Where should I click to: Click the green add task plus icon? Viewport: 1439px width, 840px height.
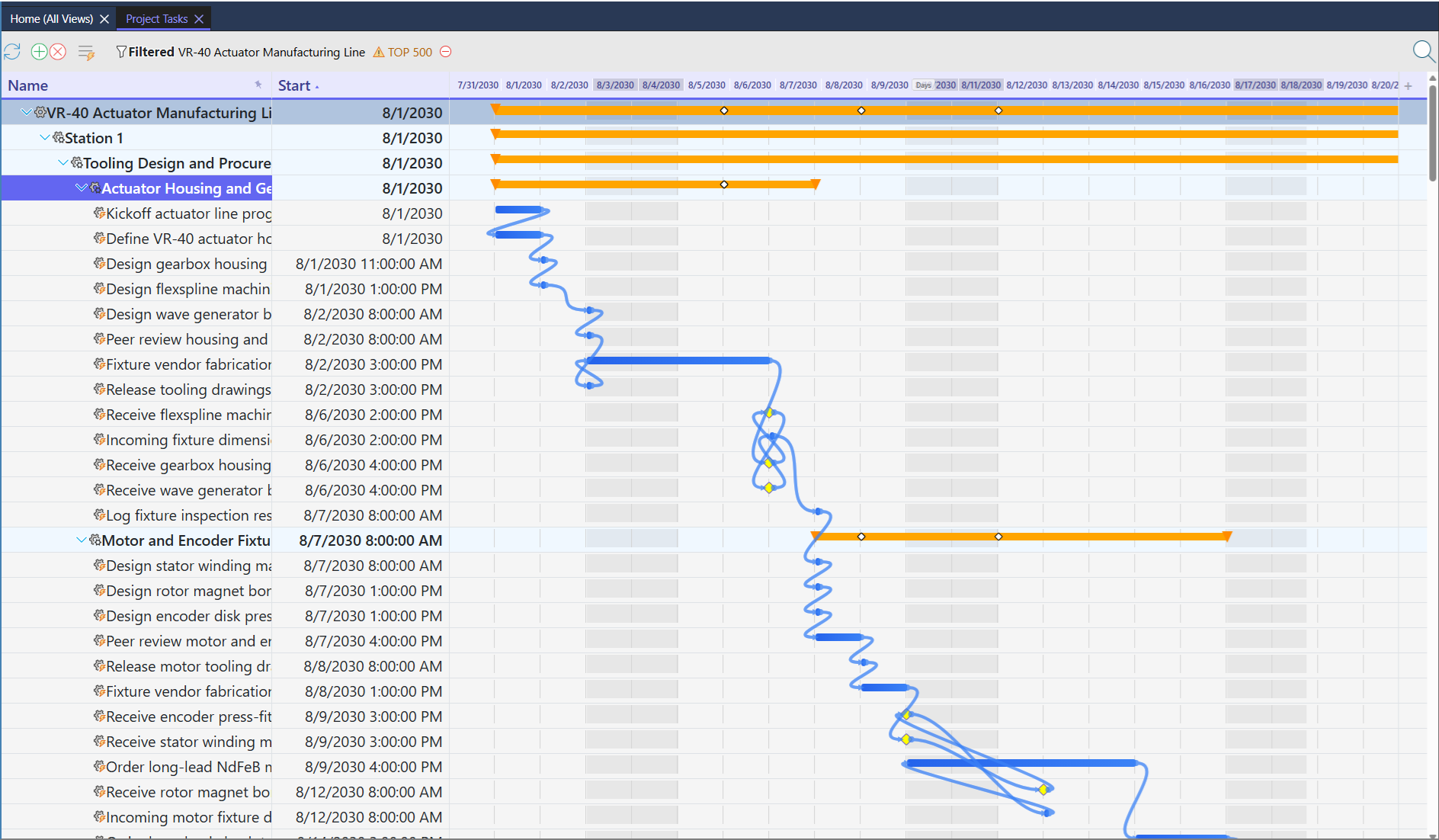click(39, 52)
